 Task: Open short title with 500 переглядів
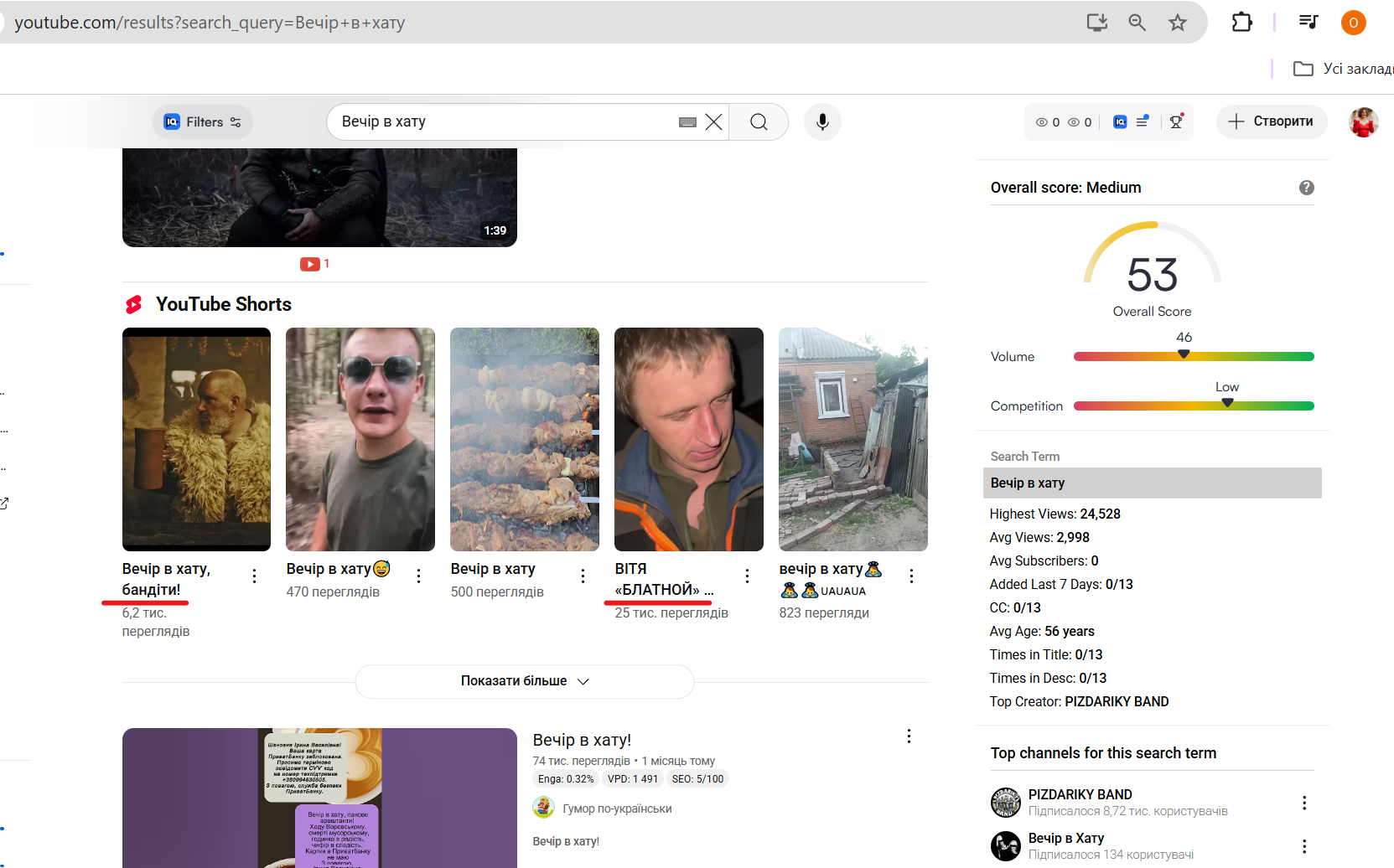click(x=493, y=569)
